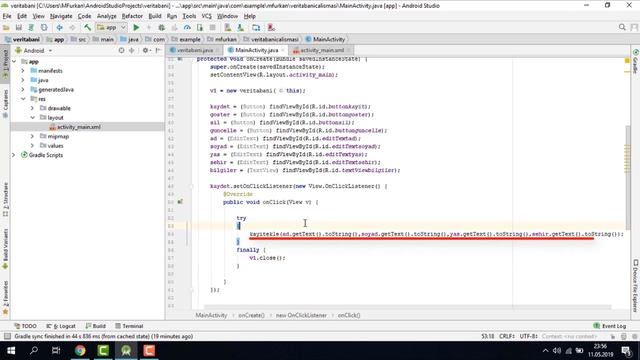640x360 pixels.
Task: Click the src breadcrumb in navigation bar
Action: click(x=79, y=40)
